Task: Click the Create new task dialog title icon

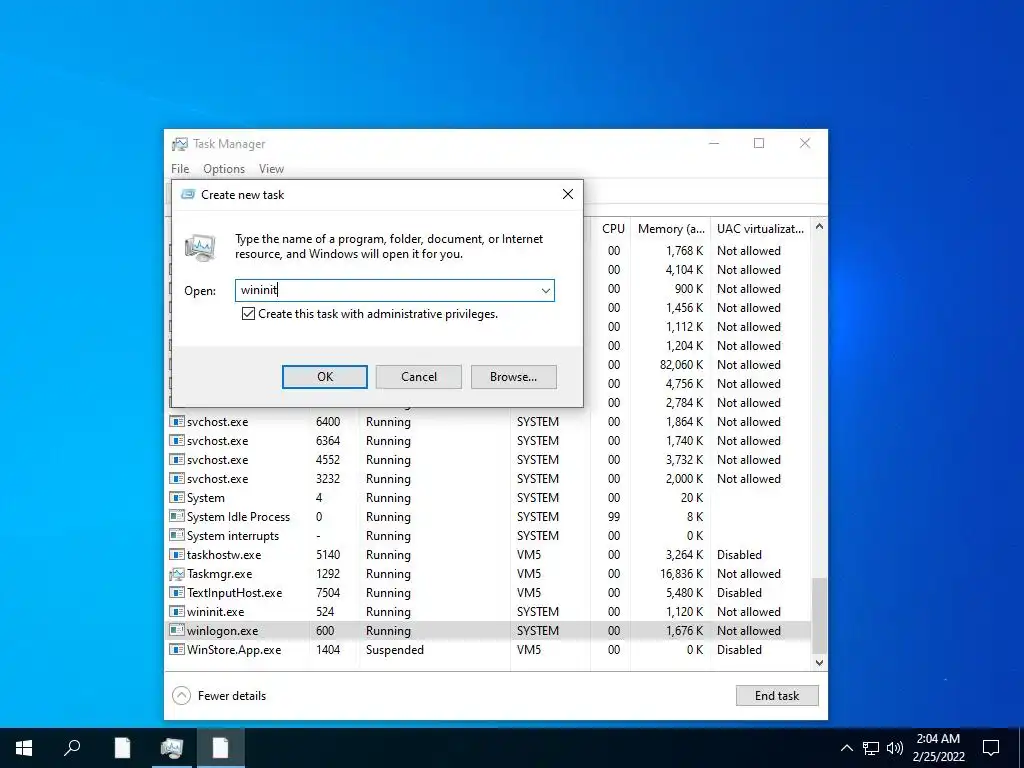Action: [x=188, y=195]
